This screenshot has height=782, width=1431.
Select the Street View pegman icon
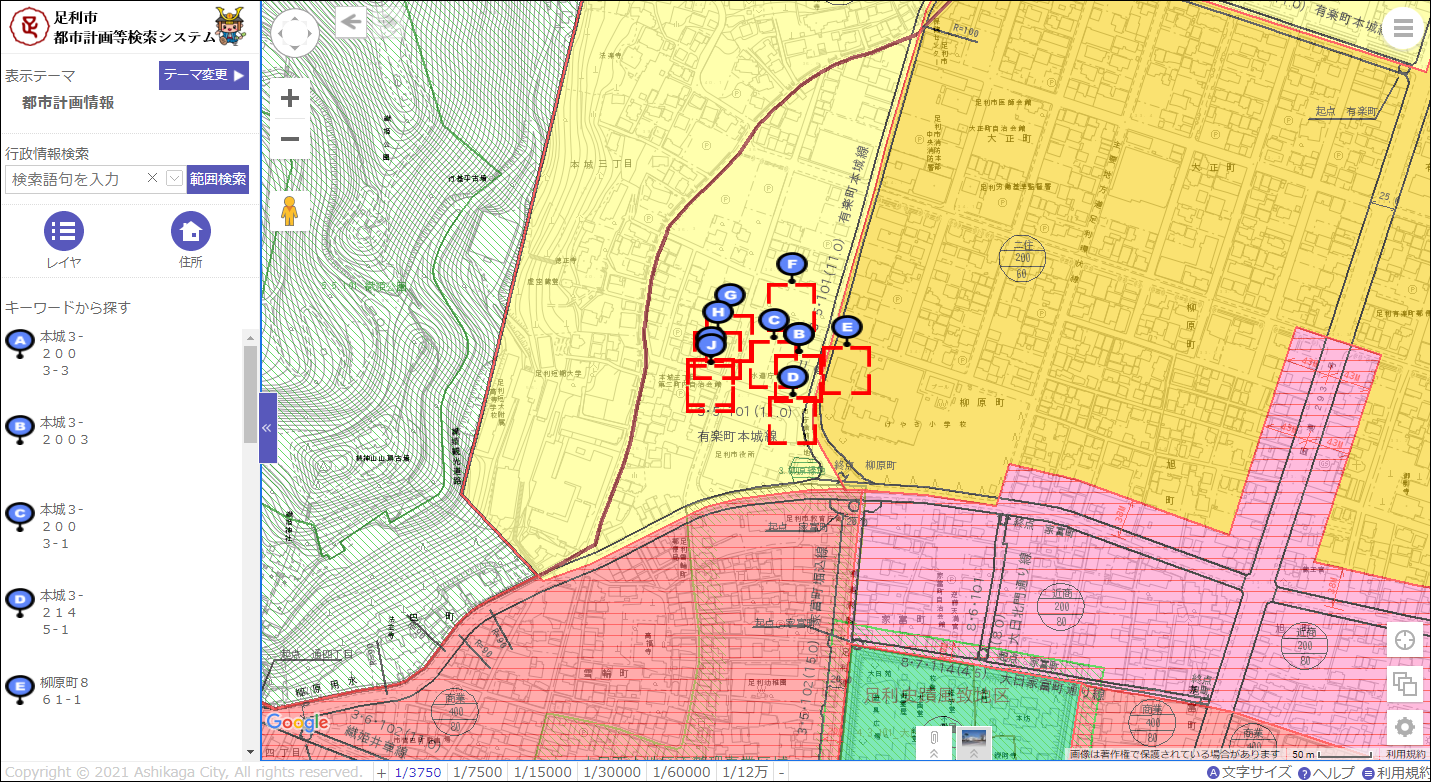click(290, 212)
